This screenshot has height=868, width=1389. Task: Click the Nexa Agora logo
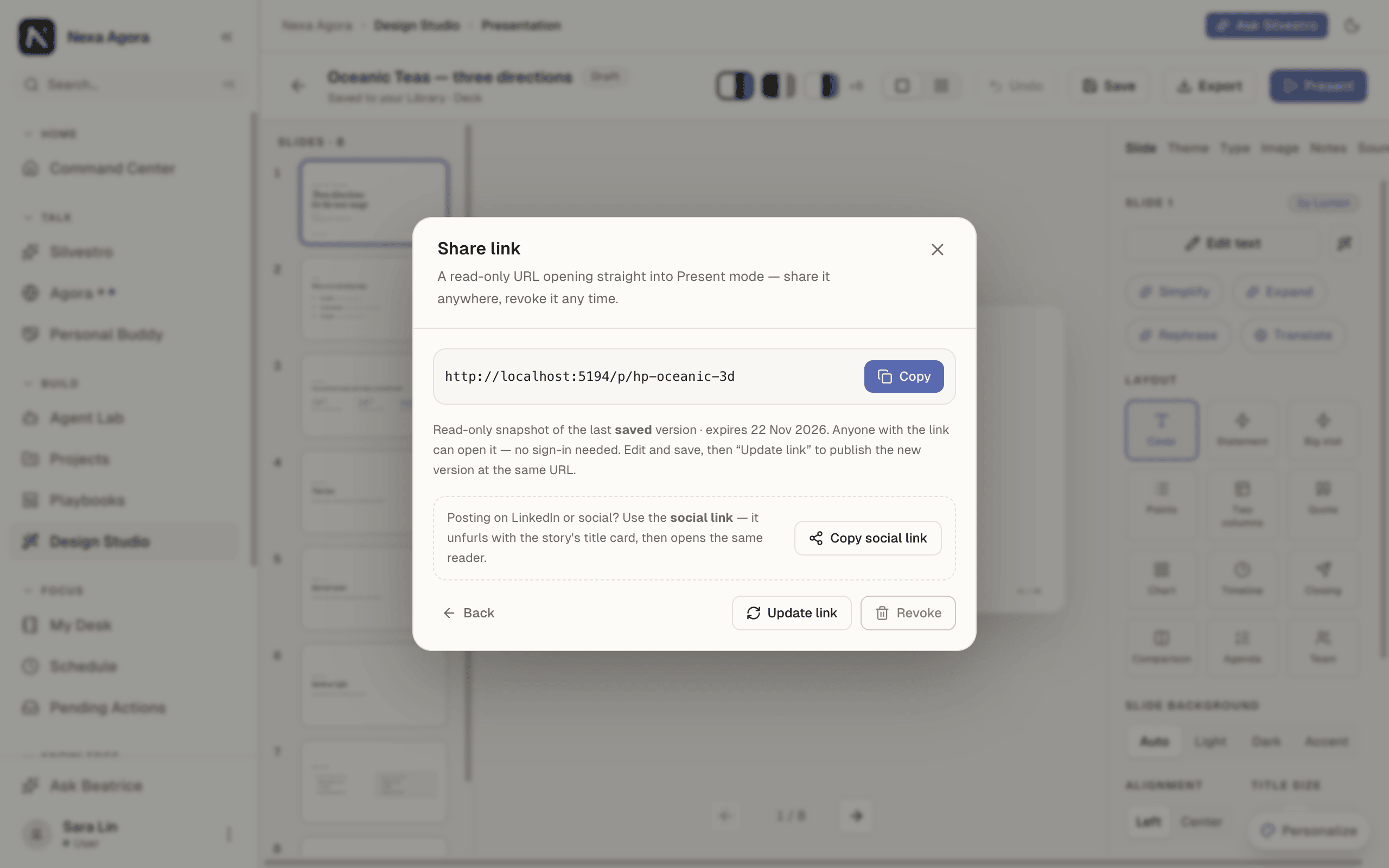tap(37, 37)
